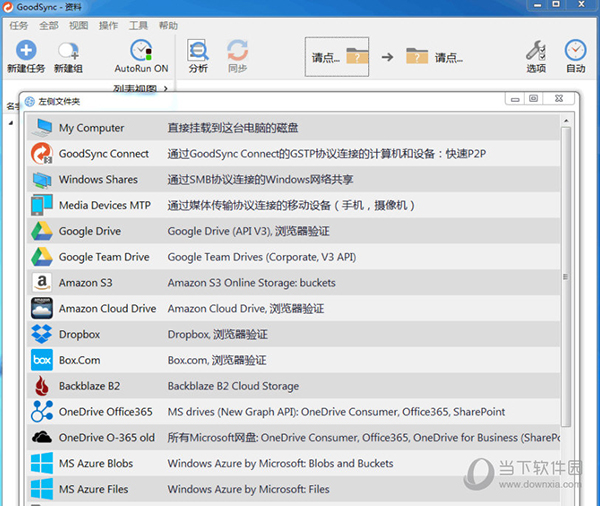Click 'Amazon S3 Online Storage: buckets' text
The width and height of the screenshot is (600, 506).
[x=251, y=283]
